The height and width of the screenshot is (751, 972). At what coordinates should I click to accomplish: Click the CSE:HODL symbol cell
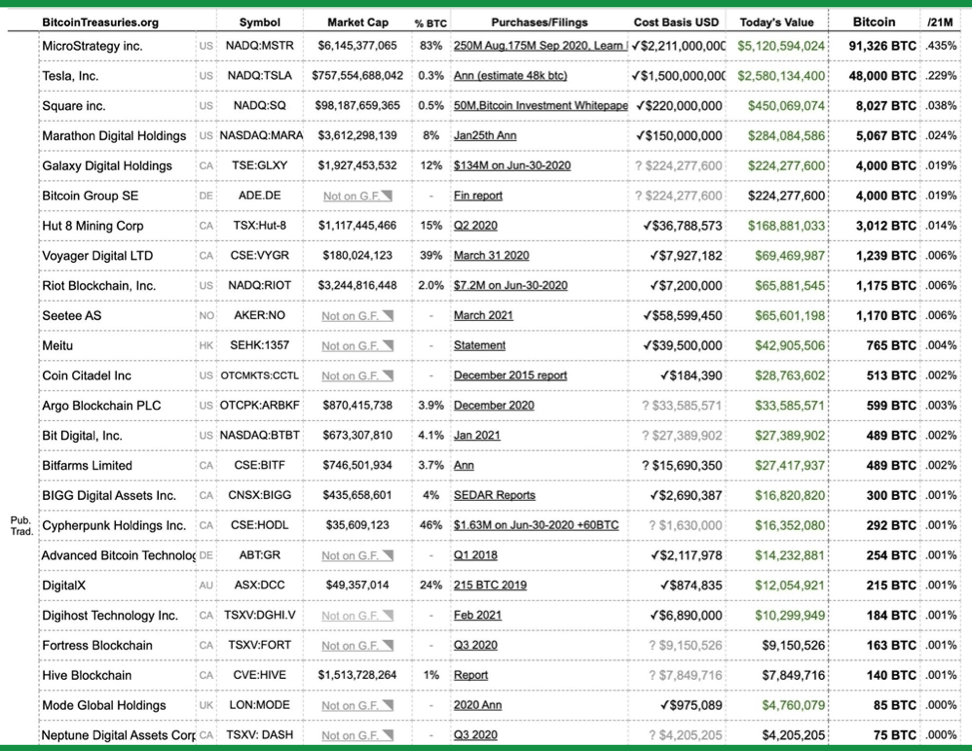pos(260,525)
